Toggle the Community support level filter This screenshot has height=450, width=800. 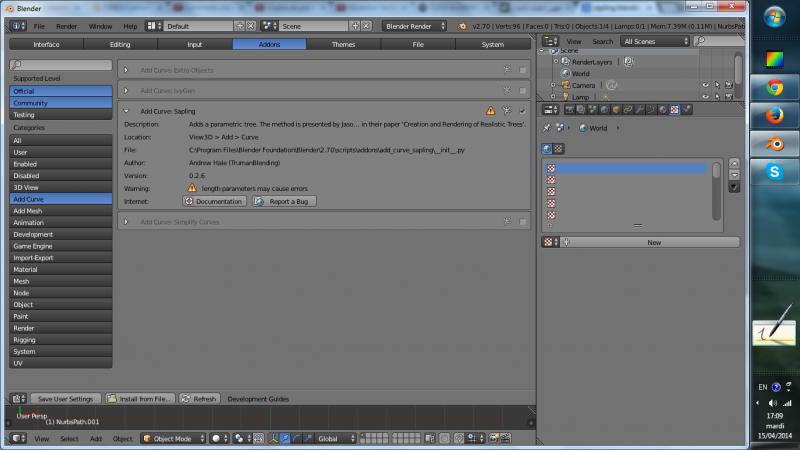61,103
